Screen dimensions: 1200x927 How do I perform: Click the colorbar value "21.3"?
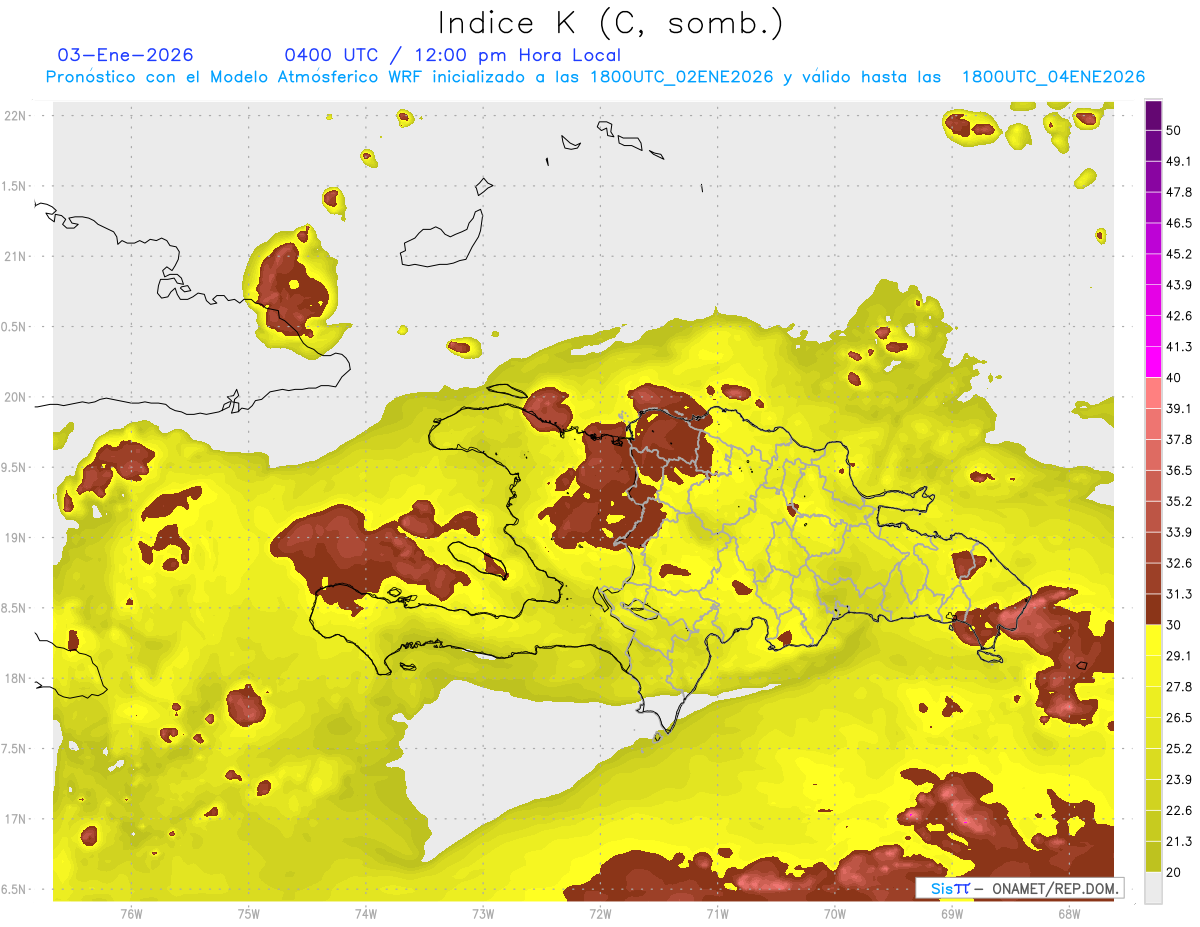pos(1179,841)
